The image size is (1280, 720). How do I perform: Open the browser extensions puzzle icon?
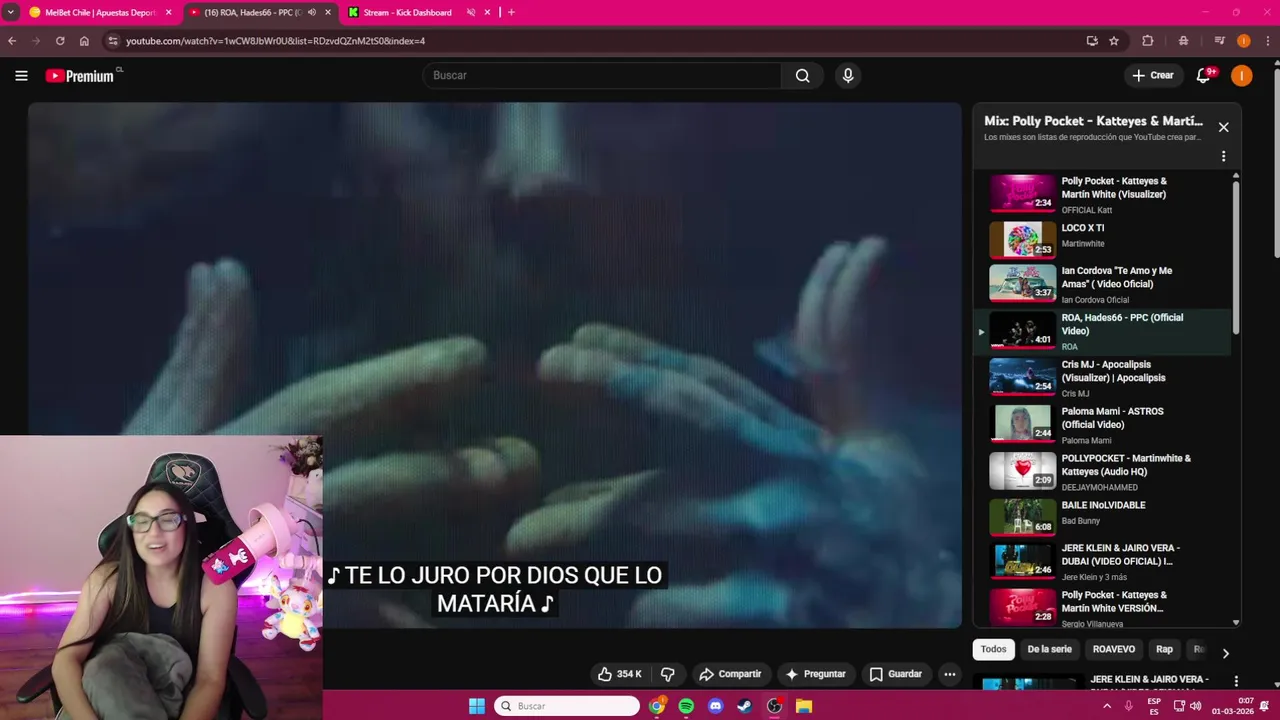pos(1147,41)
